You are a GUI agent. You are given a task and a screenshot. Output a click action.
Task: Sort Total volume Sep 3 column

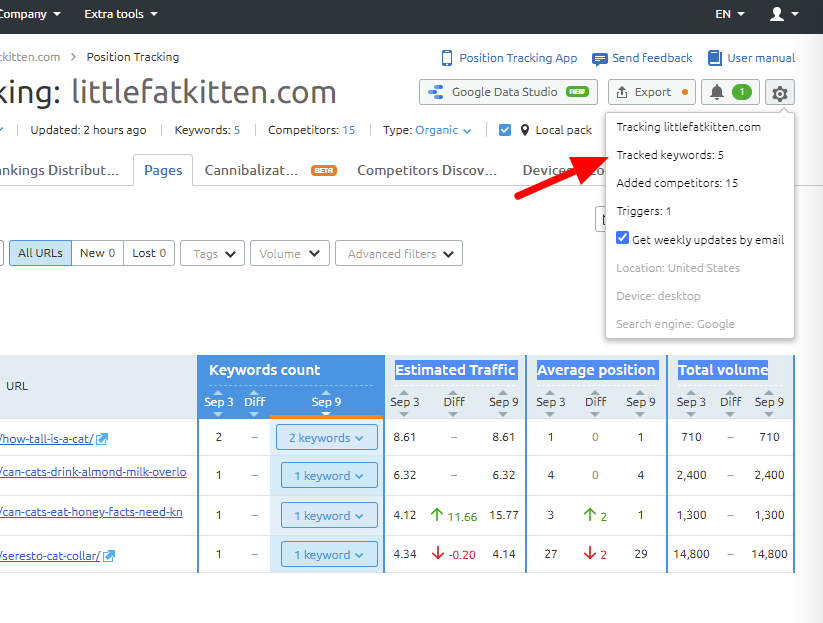691,402
